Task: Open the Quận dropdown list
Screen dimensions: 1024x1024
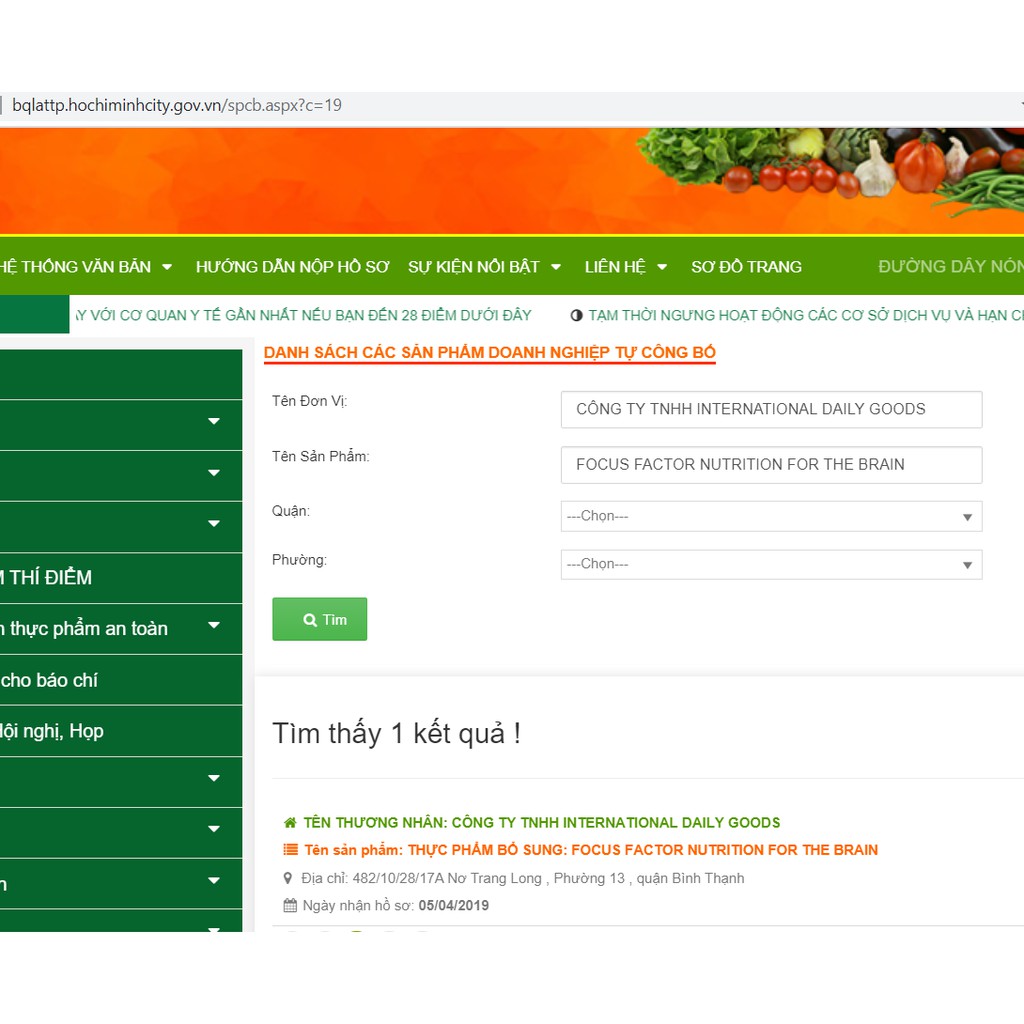Action: 771,516
